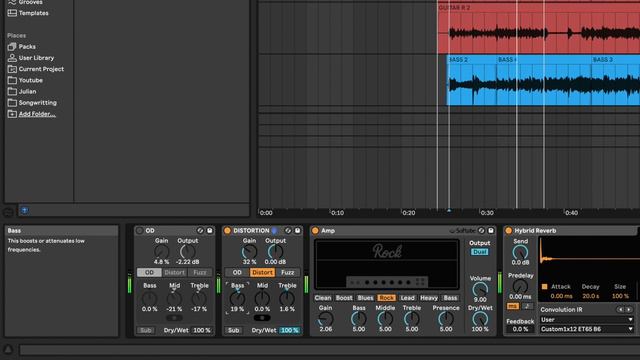This screenshot has width=640, height=360.
Task: Select OD mode in the OD device
Action: tap(149, 272)
